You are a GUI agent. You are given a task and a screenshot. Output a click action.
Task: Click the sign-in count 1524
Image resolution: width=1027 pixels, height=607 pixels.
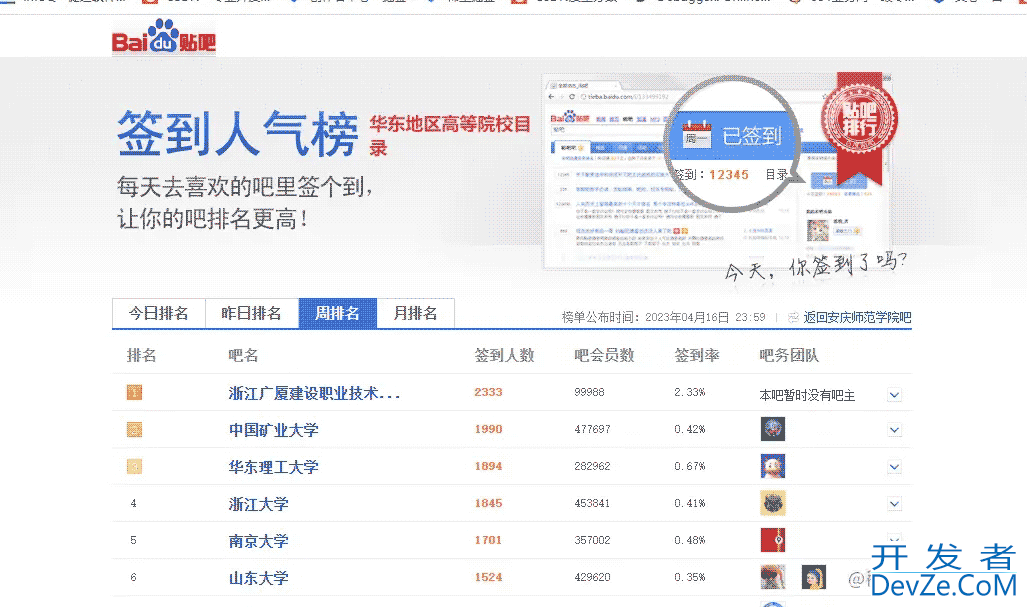[489, 577]
